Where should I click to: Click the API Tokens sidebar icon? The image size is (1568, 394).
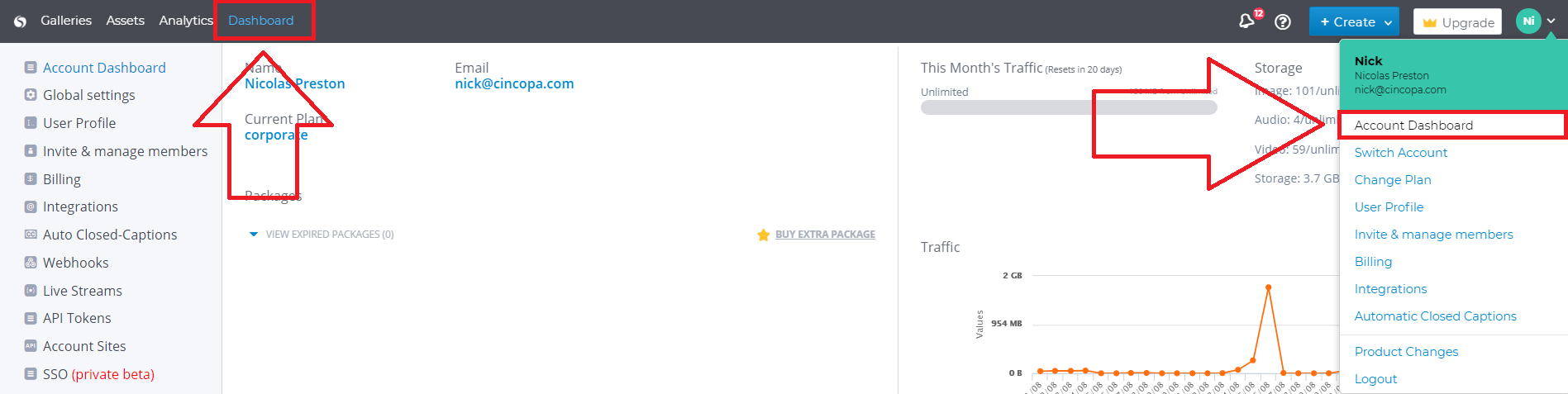(x=31, y=318)
